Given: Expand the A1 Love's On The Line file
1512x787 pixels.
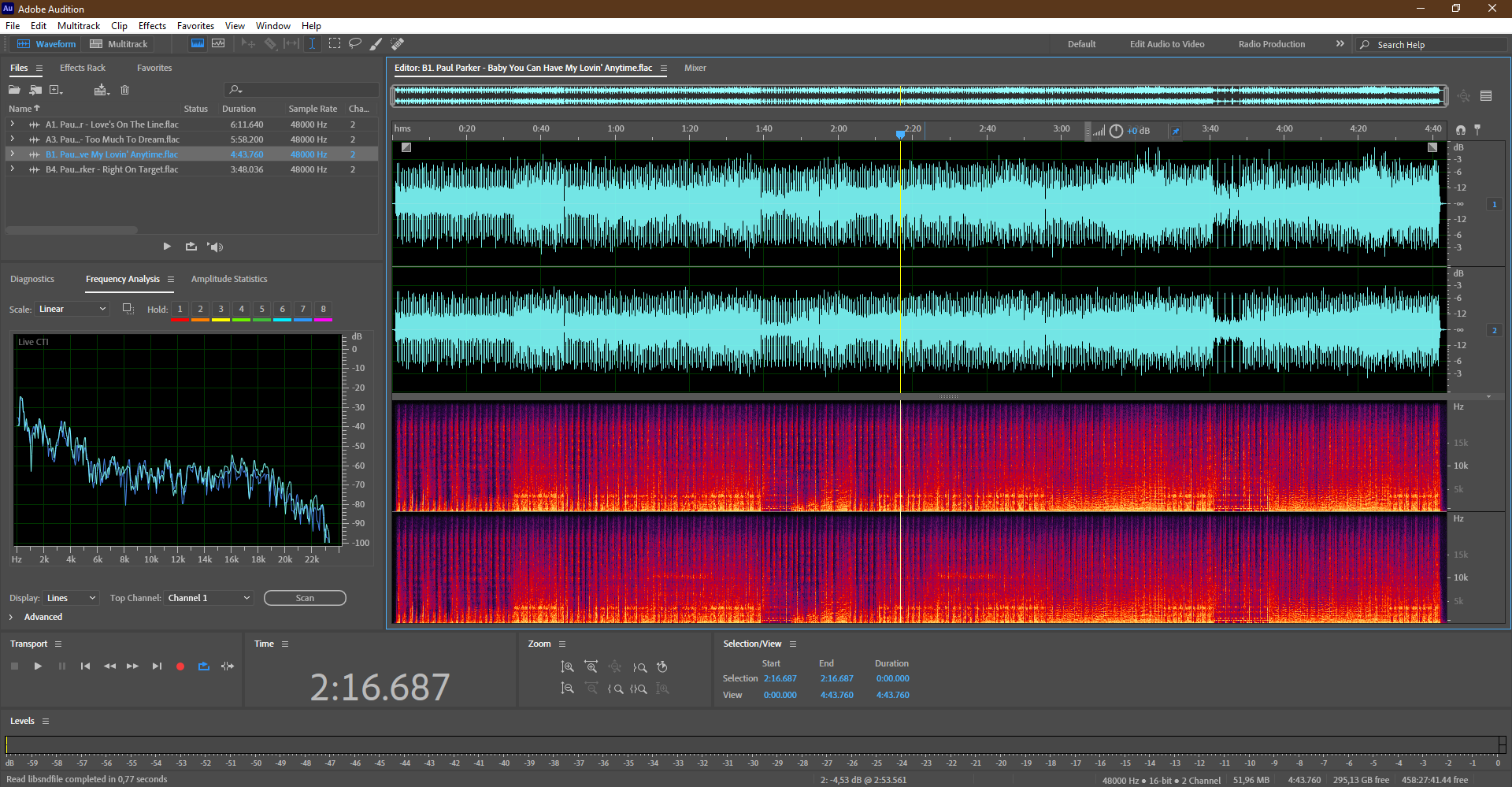Looking at the screenshot, I should pyautogui.click(x=12, y=124).
